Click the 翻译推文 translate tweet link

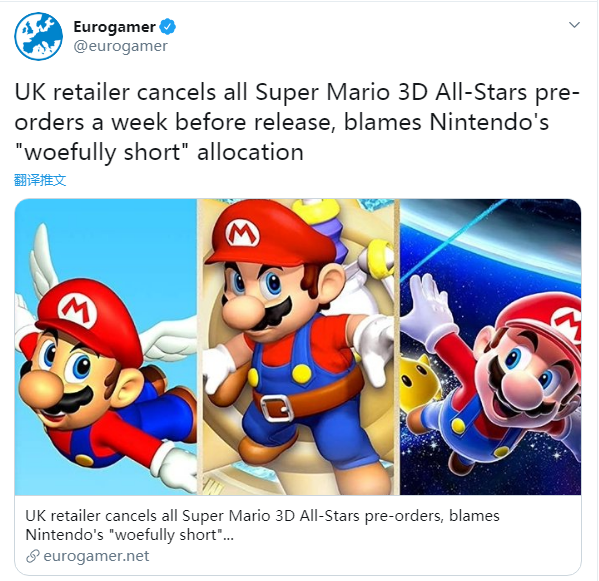[40, 180]
